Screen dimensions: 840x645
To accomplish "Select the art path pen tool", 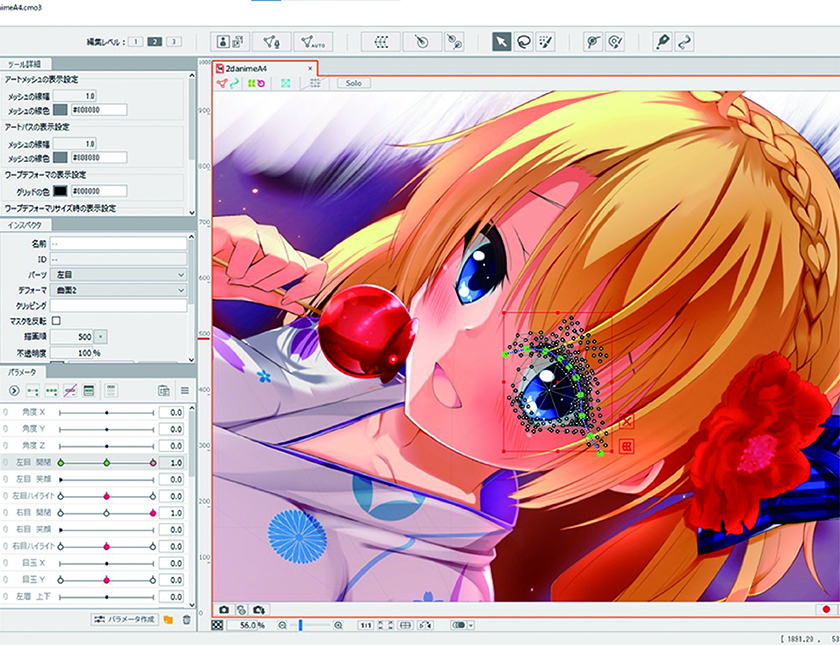I will pos(663,42).
